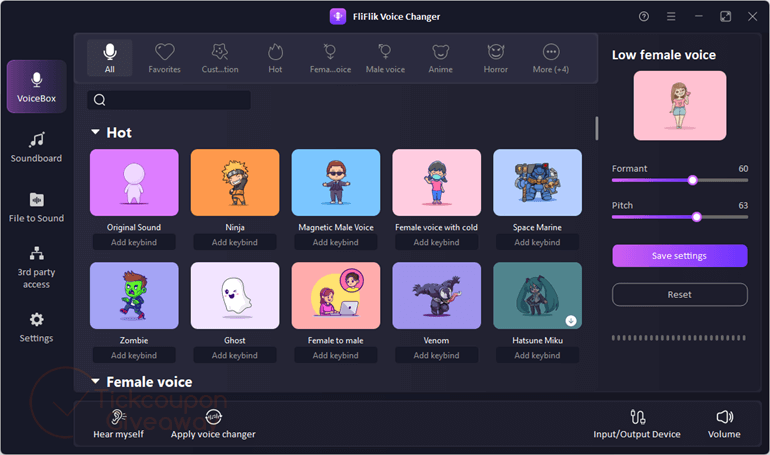Add keybind for Hatsune Miku
The width and height of the screenshot is (770, 455).
537,355
